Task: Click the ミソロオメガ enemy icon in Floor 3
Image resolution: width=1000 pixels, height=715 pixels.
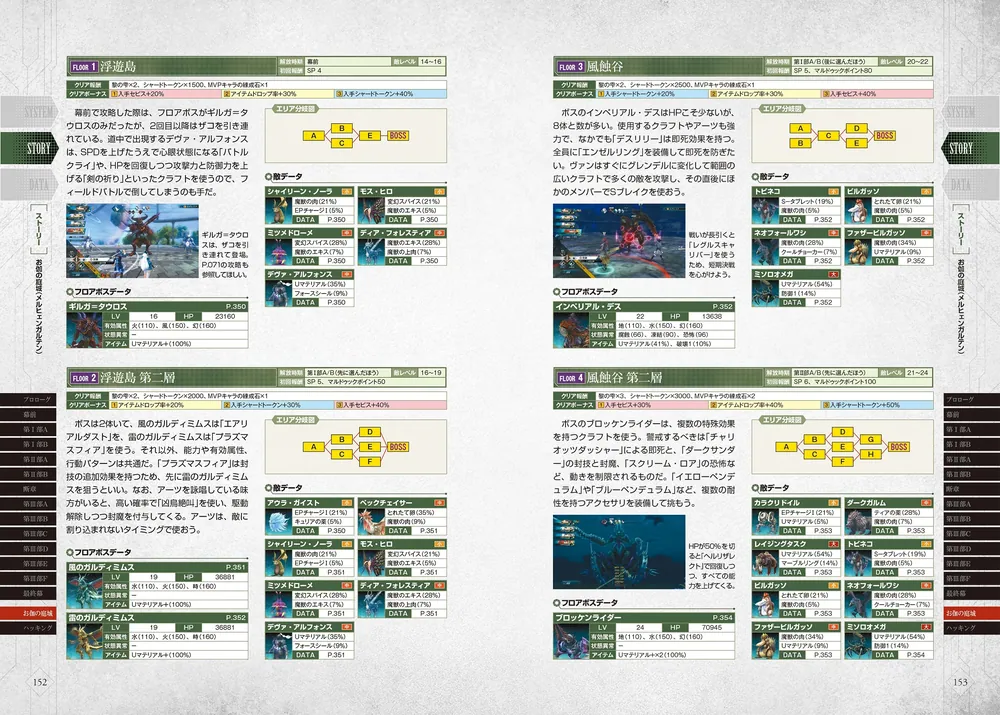Action: click(765, 293)
